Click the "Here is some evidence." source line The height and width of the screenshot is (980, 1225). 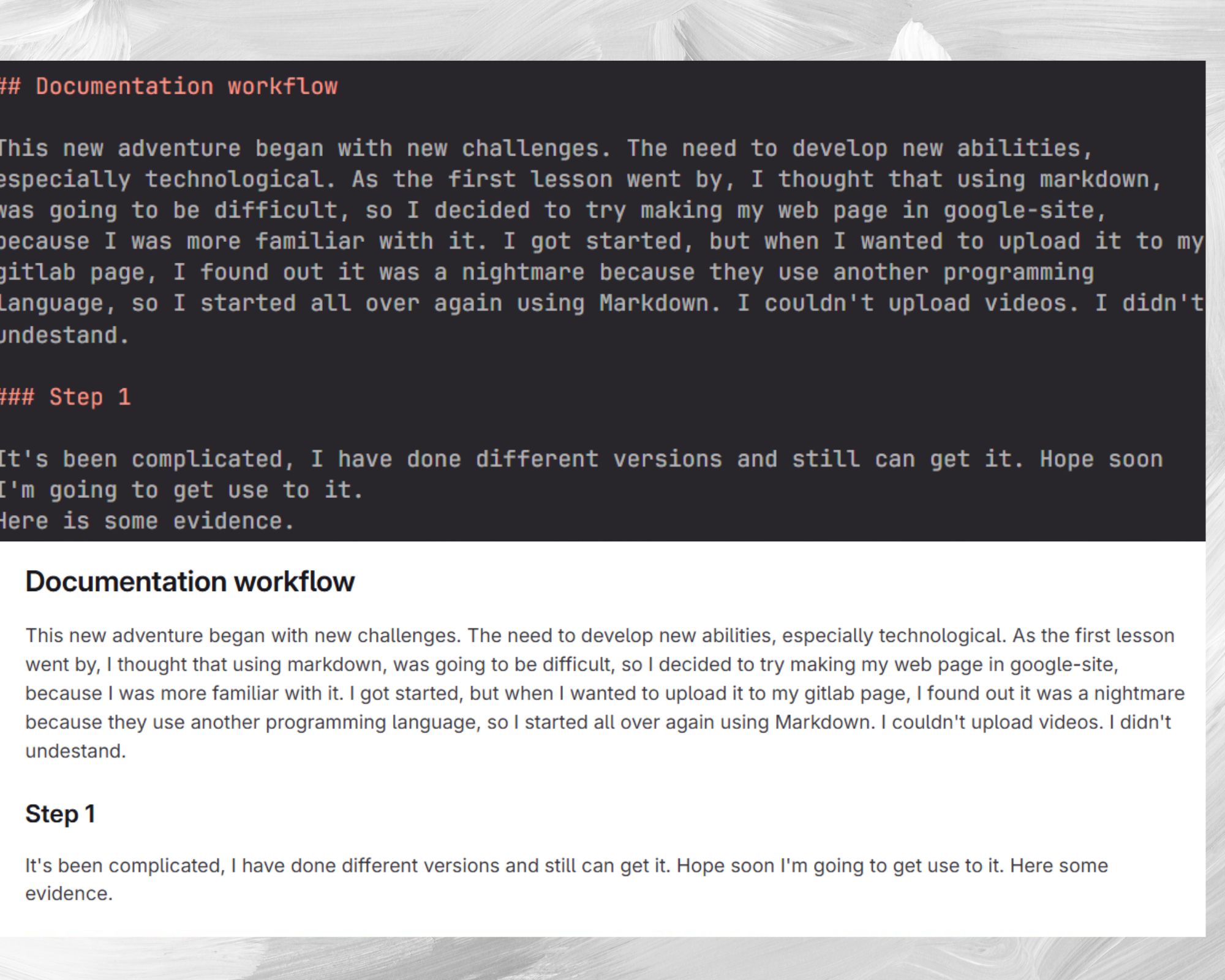tap(147, 521)
